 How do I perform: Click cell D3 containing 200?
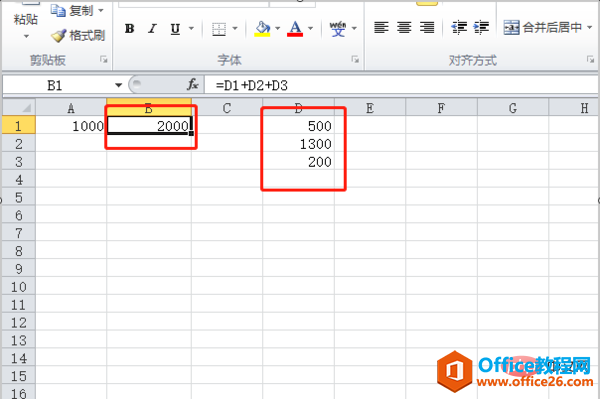click(298, 161)
